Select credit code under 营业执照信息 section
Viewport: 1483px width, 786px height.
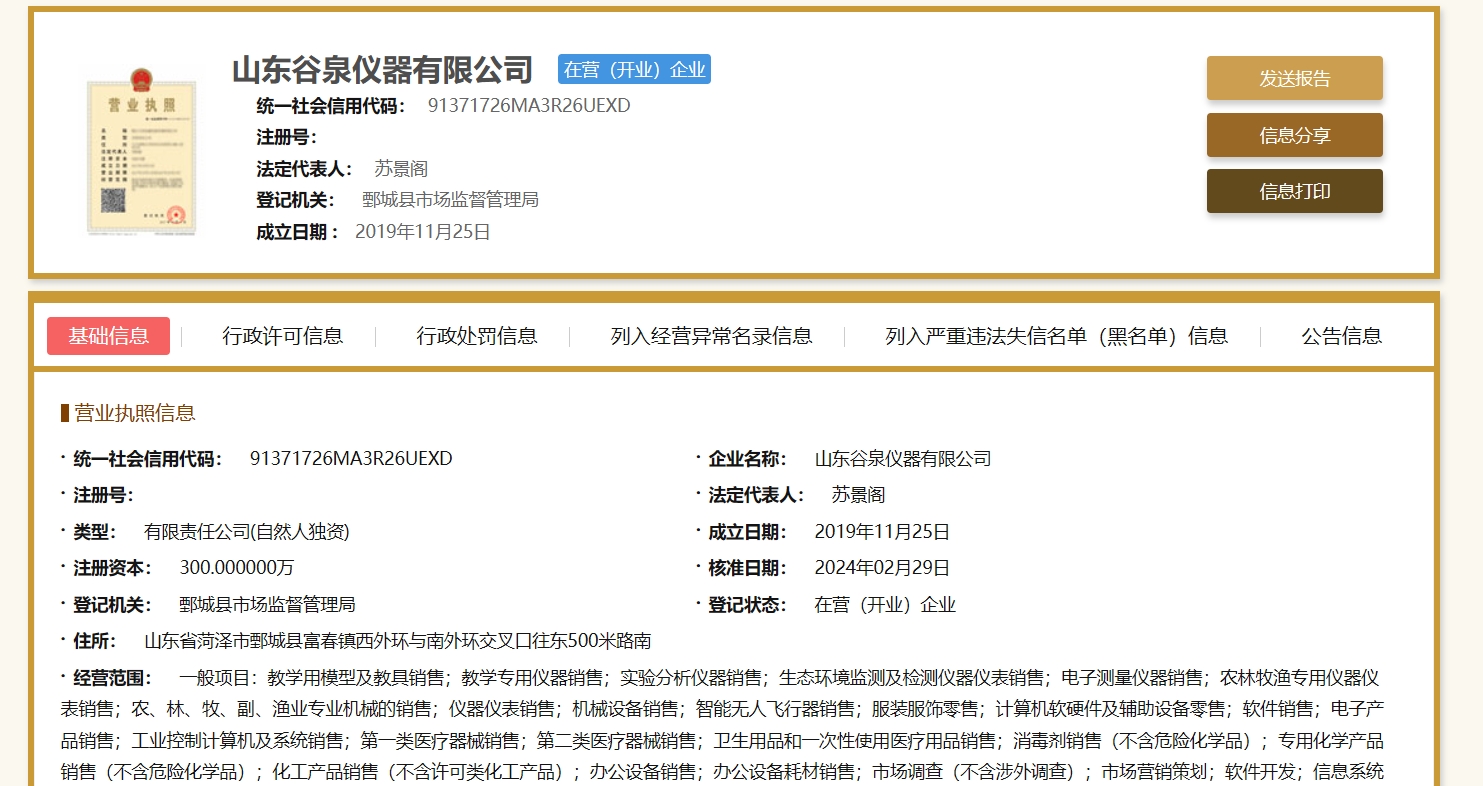(x=351, y=459)
